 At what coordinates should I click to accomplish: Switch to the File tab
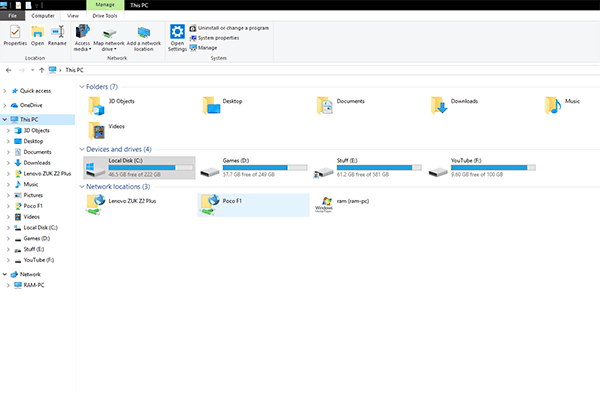click(13, 16)
